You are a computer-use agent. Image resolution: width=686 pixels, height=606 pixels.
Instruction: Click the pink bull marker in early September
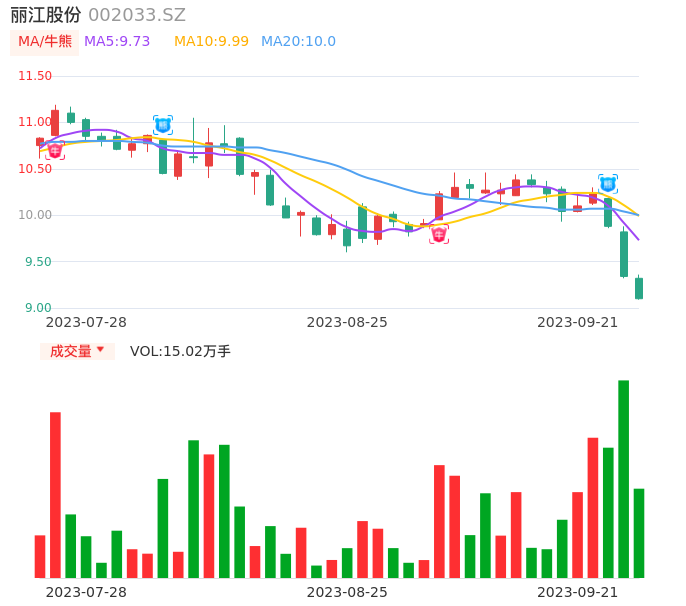pos(439,234)
